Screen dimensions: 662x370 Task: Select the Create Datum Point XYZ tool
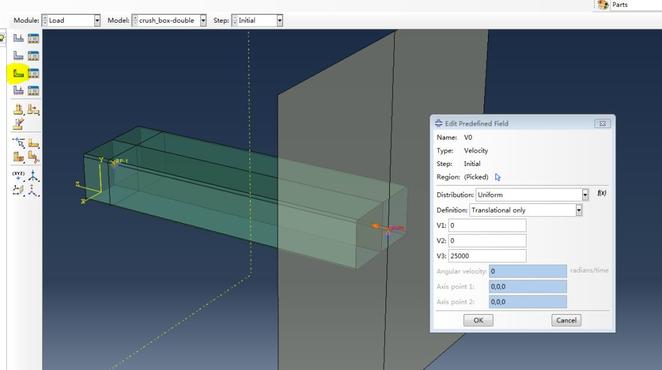tap(18, 176)
